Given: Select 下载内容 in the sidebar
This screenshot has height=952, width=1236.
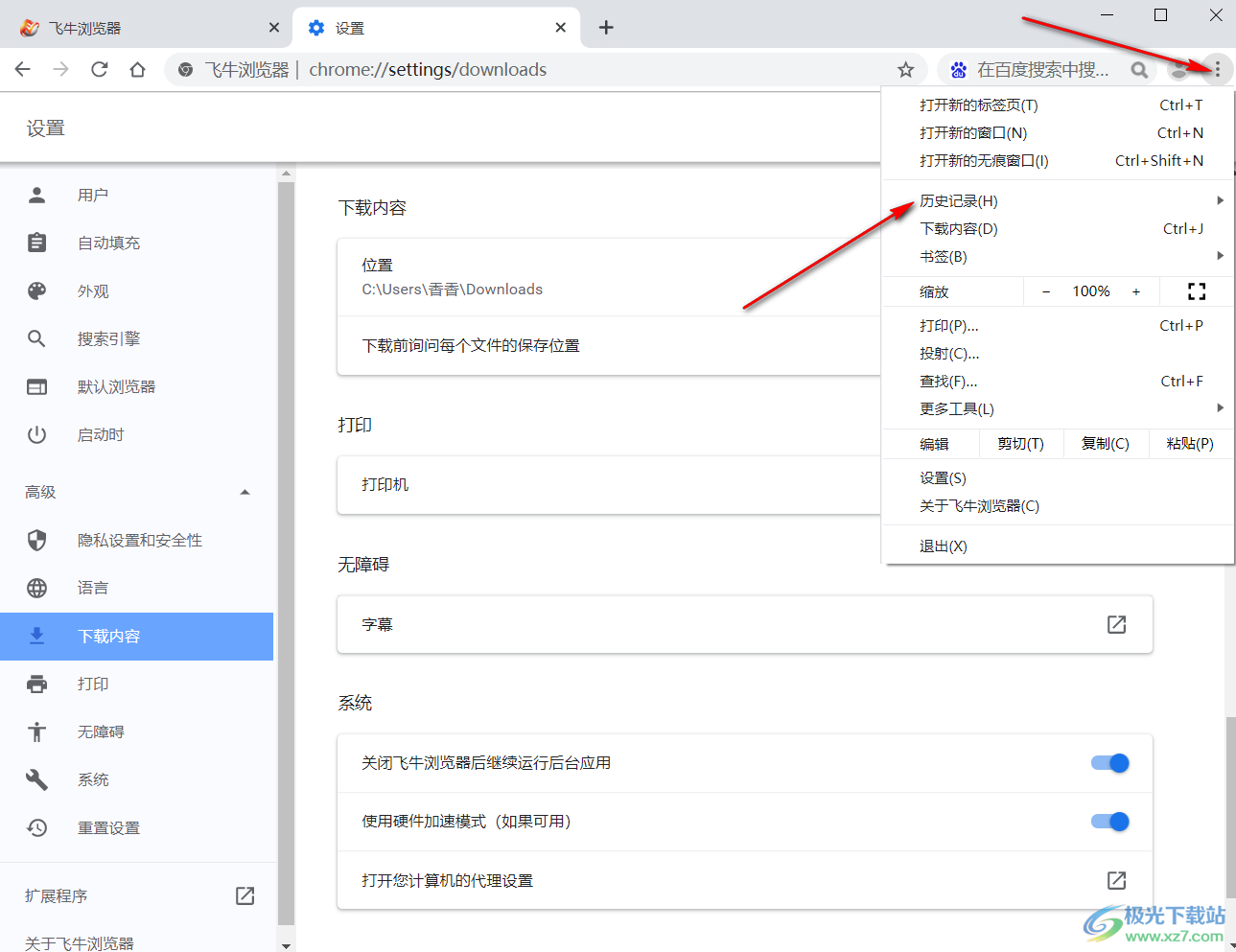Looking at the screenshot, I should [x=136, y=637].
